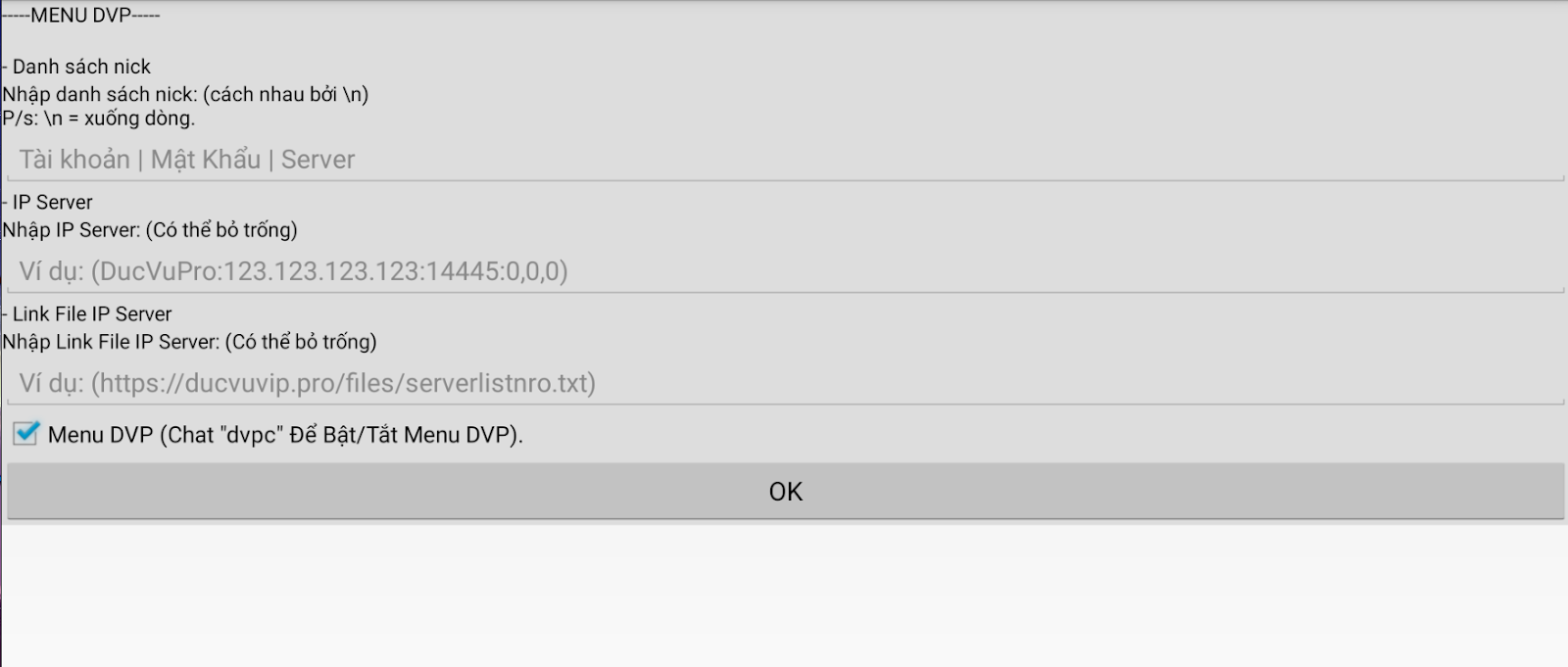Click the blue checkmark beside Menu DVP
Image resolution: width=1568 pixels, height=667 pixels.
(26, 432)
